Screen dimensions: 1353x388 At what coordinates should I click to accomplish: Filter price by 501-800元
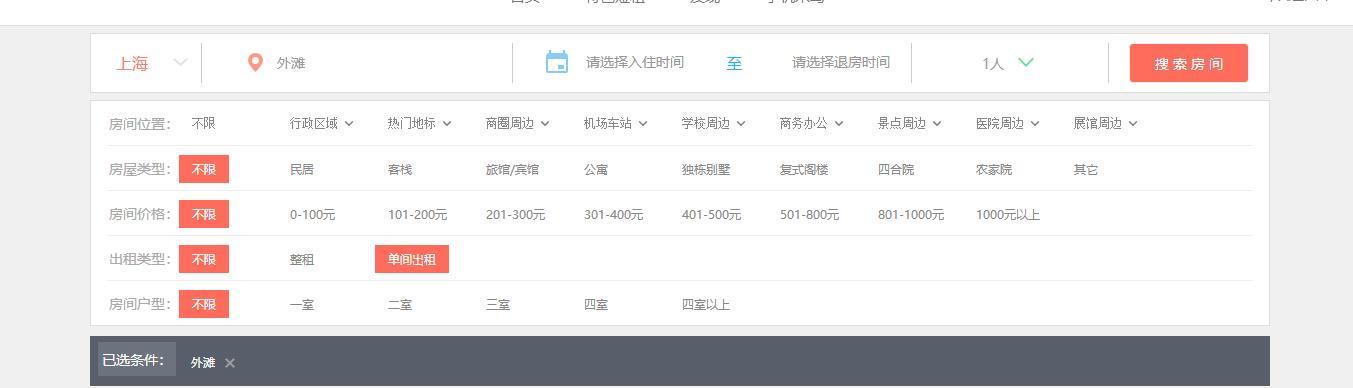[x=810, y=215]
